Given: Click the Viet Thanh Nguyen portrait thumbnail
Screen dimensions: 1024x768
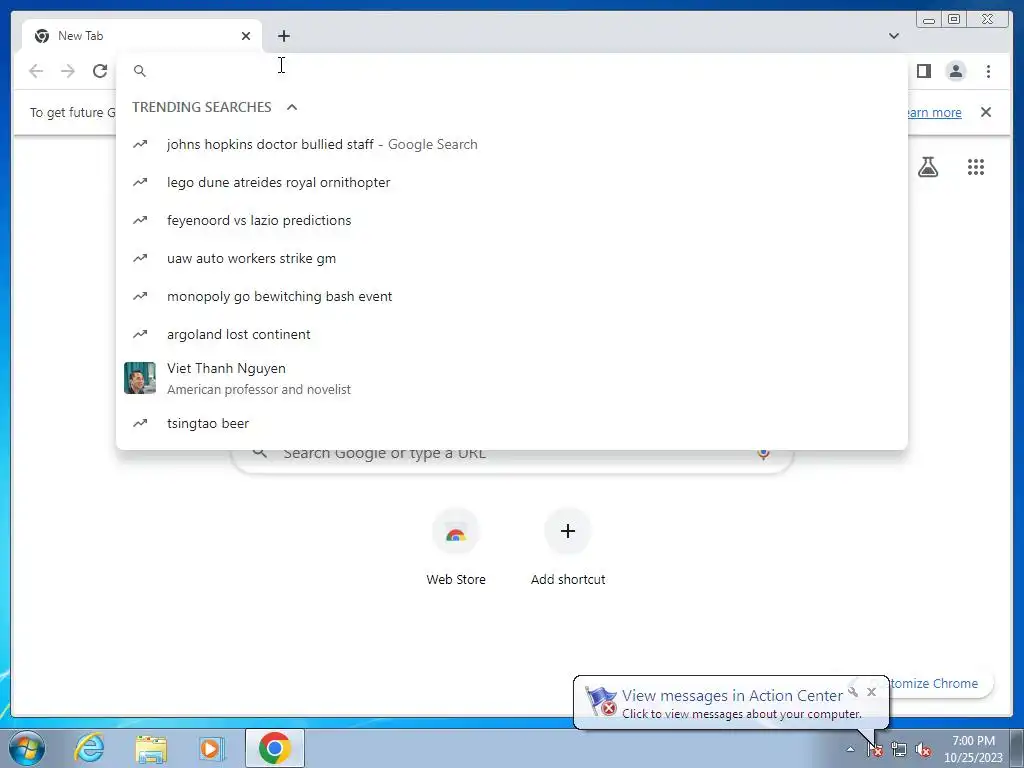Looking at the screenshot, I should coord(140,378).
